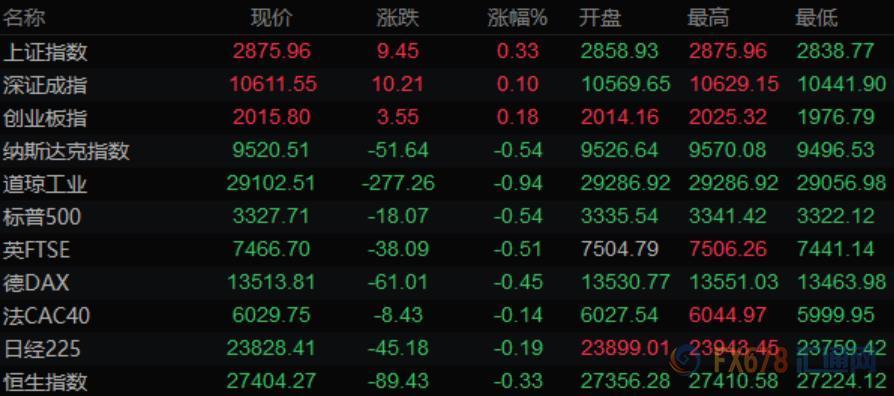This screenshot has height=396, width=894.
Task: Click the 最低 column header
Action: 816,18
